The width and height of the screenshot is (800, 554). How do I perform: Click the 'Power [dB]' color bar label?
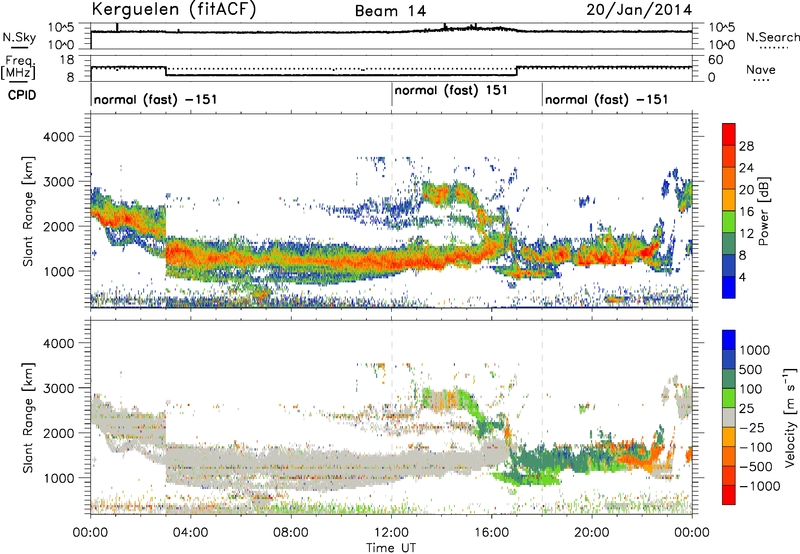pyautogui.click(x=763, y=211)
